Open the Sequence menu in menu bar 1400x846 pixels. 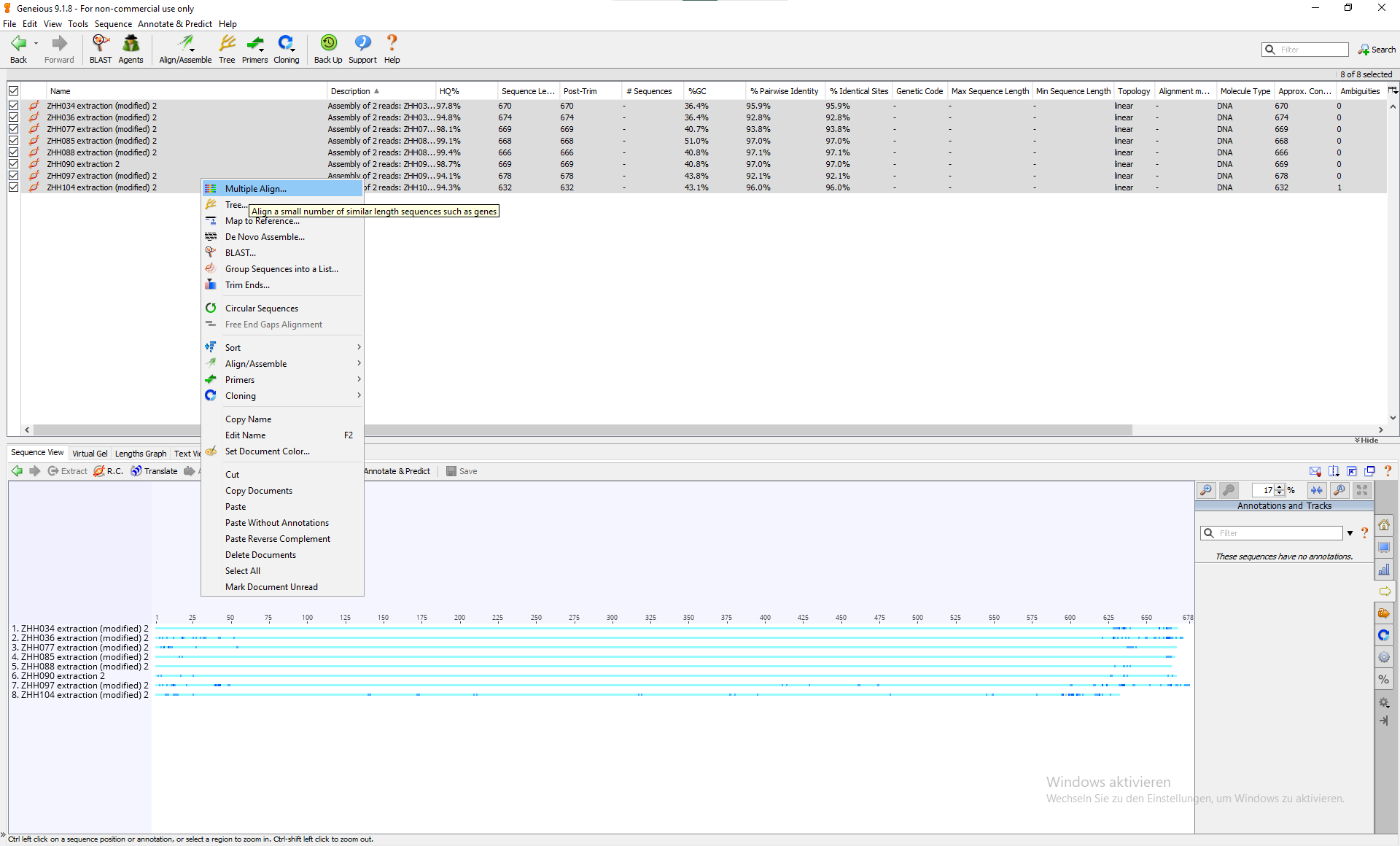[x=113, y=24]
